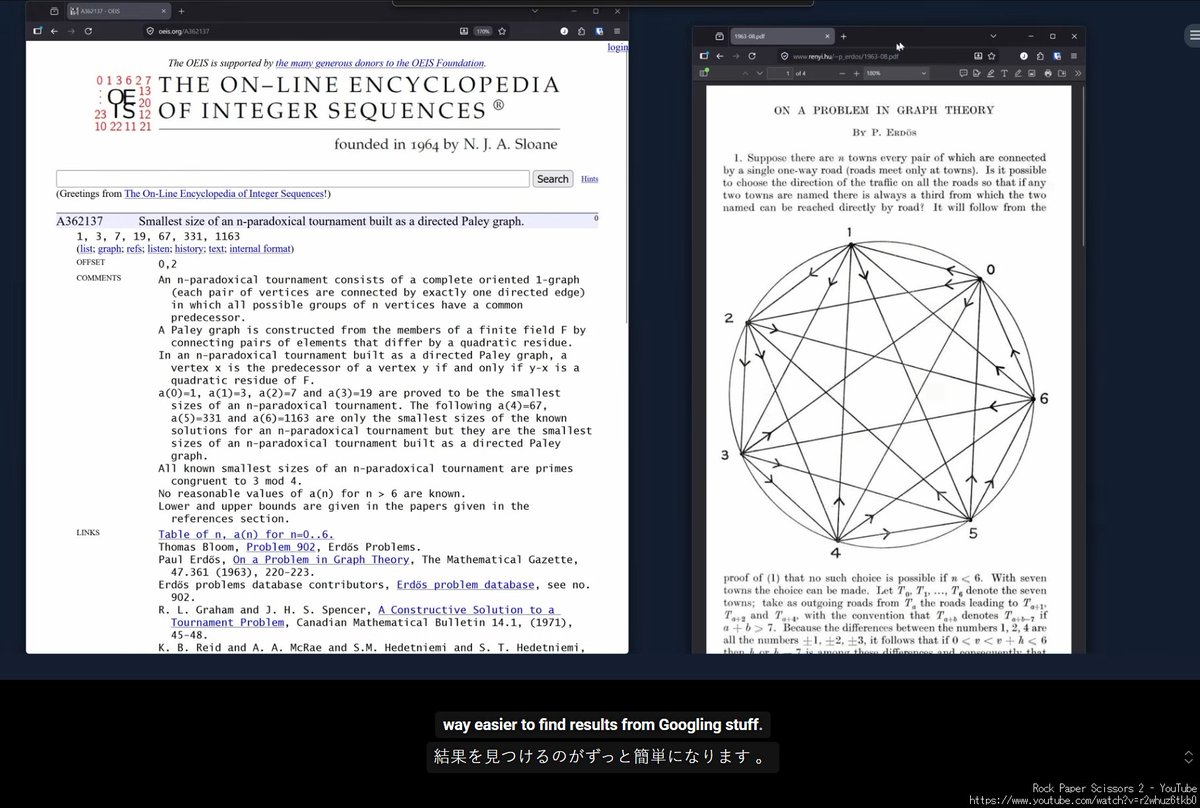View internal format link
The width and height of the screenshot is (1200, 808).
point(261,248)
